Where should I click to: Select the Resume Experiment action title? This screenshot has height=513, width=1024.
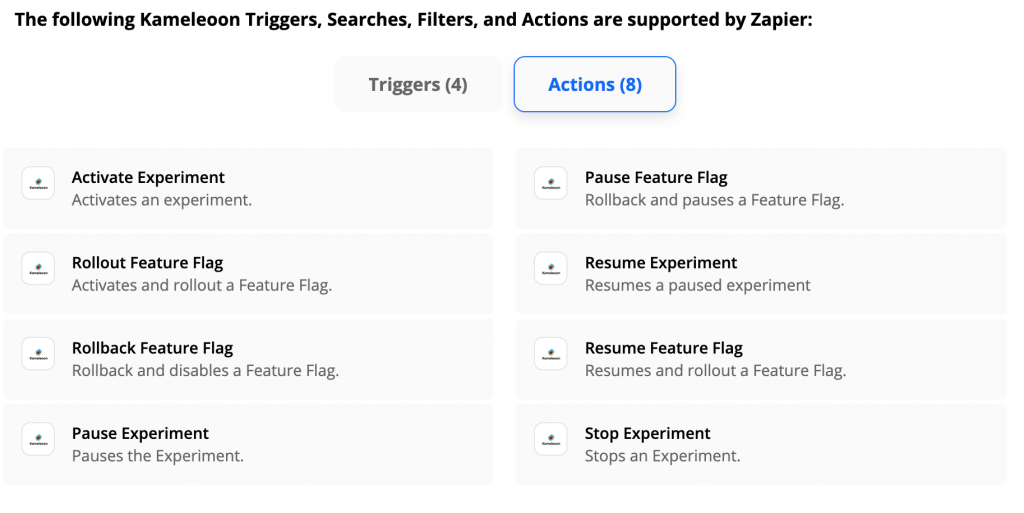click(x=661, y=263)
